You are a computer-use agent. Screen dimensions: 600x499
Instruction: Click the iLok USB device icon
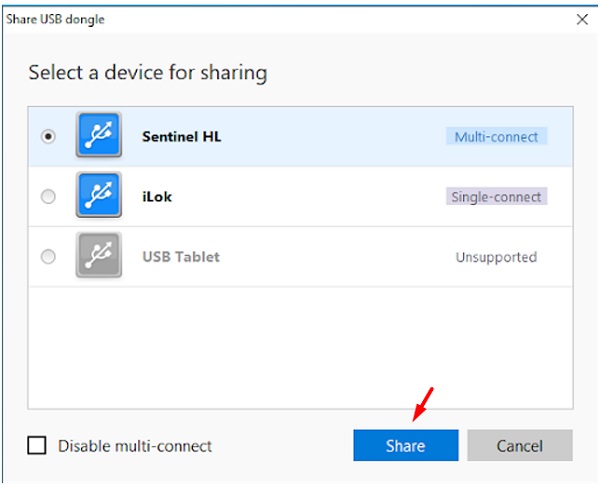(99, 195)
